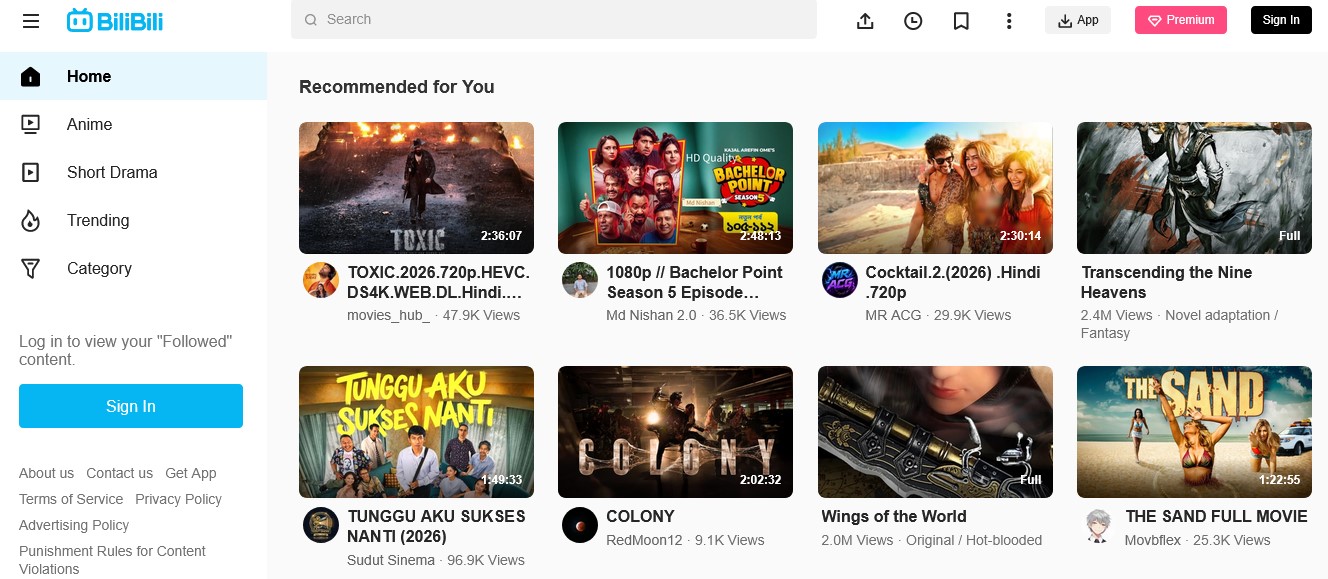Open the Terms of Service link
Viewport: 1328px width, 579px height.
point(71,499)
